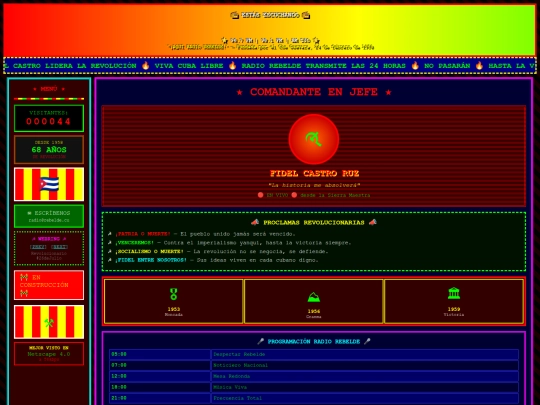
Task: Click the FIDEL CASTRO RUZ name
Action: click(314, 173)
